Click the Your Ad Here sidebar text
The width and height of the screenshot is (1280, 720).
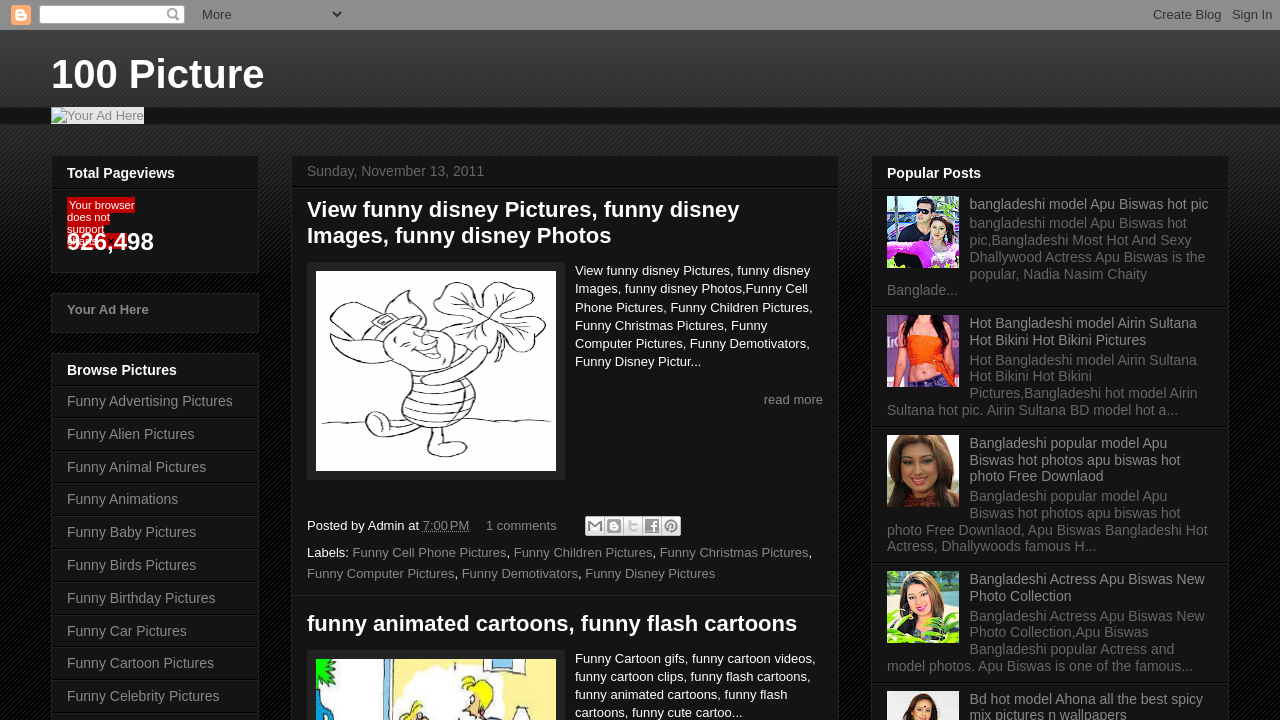[108, 310]
